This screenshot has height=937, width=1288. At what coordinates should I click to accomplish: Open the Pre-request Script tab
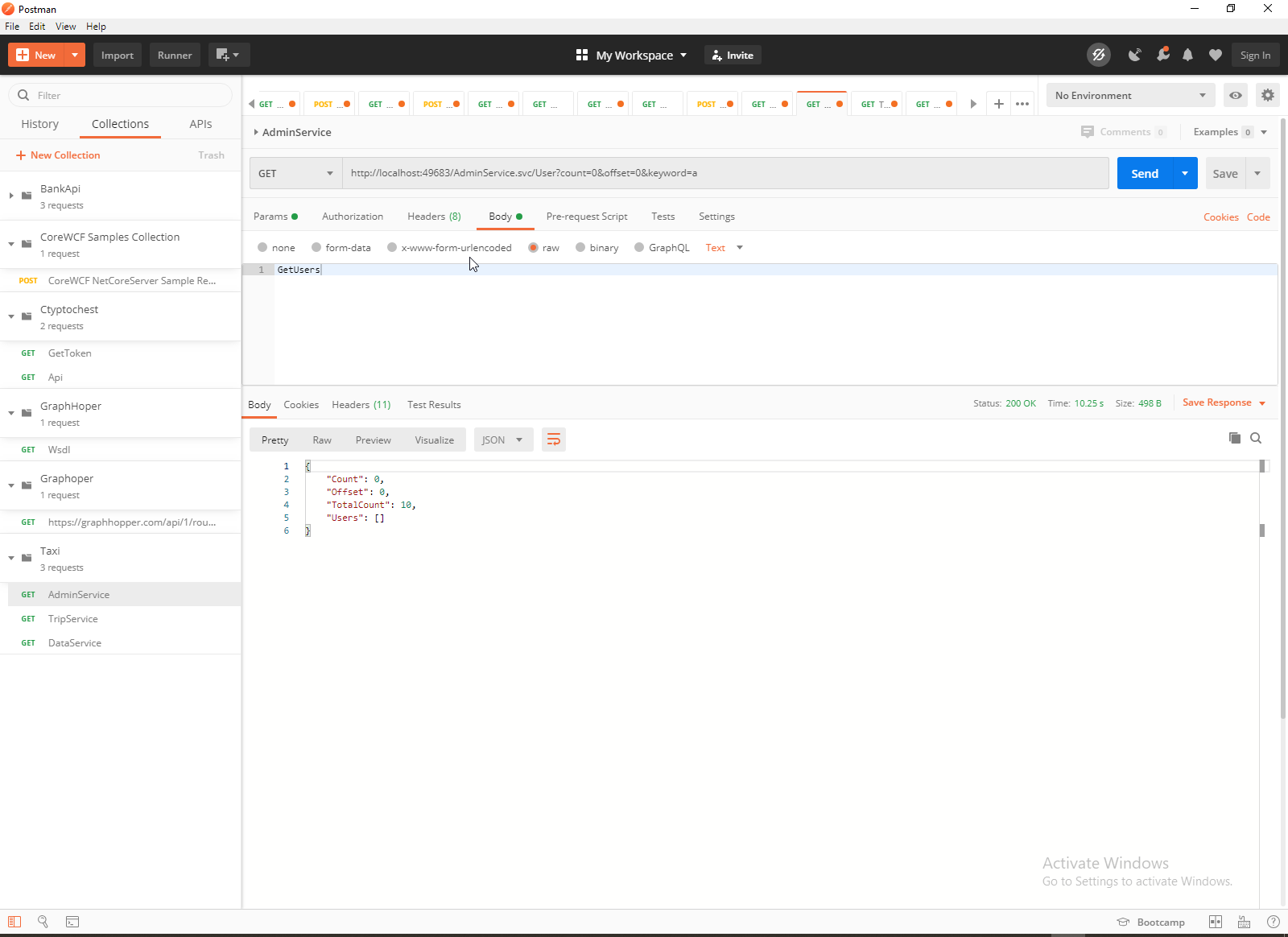point(587,217)
